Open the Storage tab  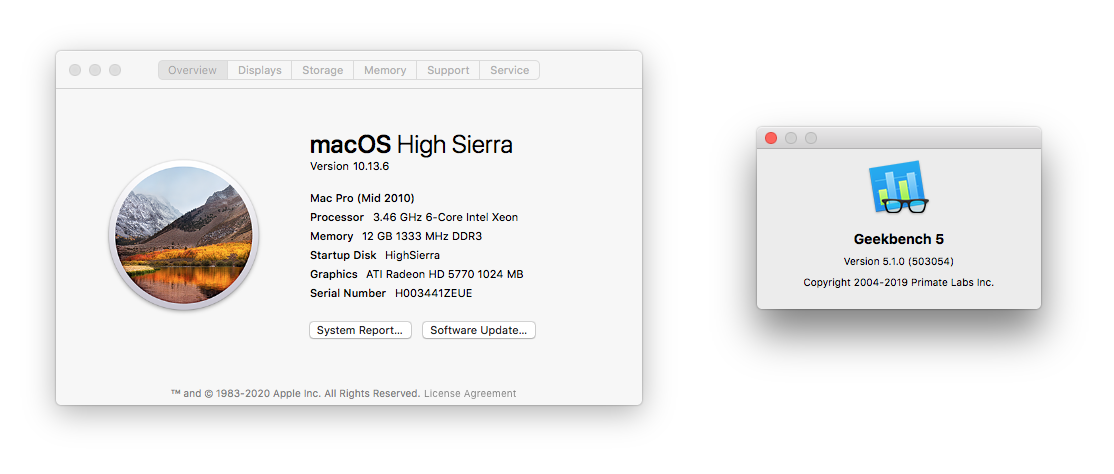click(323, 70)
